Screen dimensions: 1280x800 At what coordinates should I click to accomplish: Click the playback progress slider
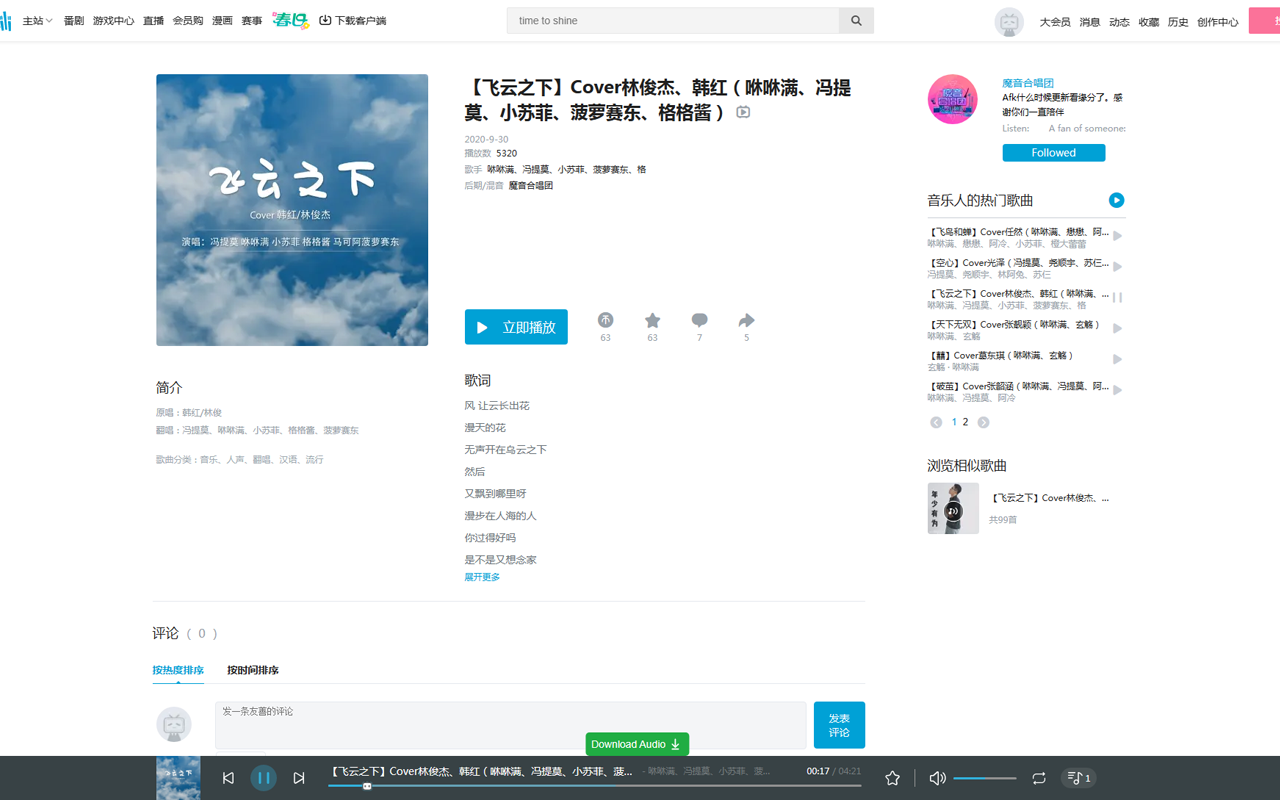click(596, 786)
